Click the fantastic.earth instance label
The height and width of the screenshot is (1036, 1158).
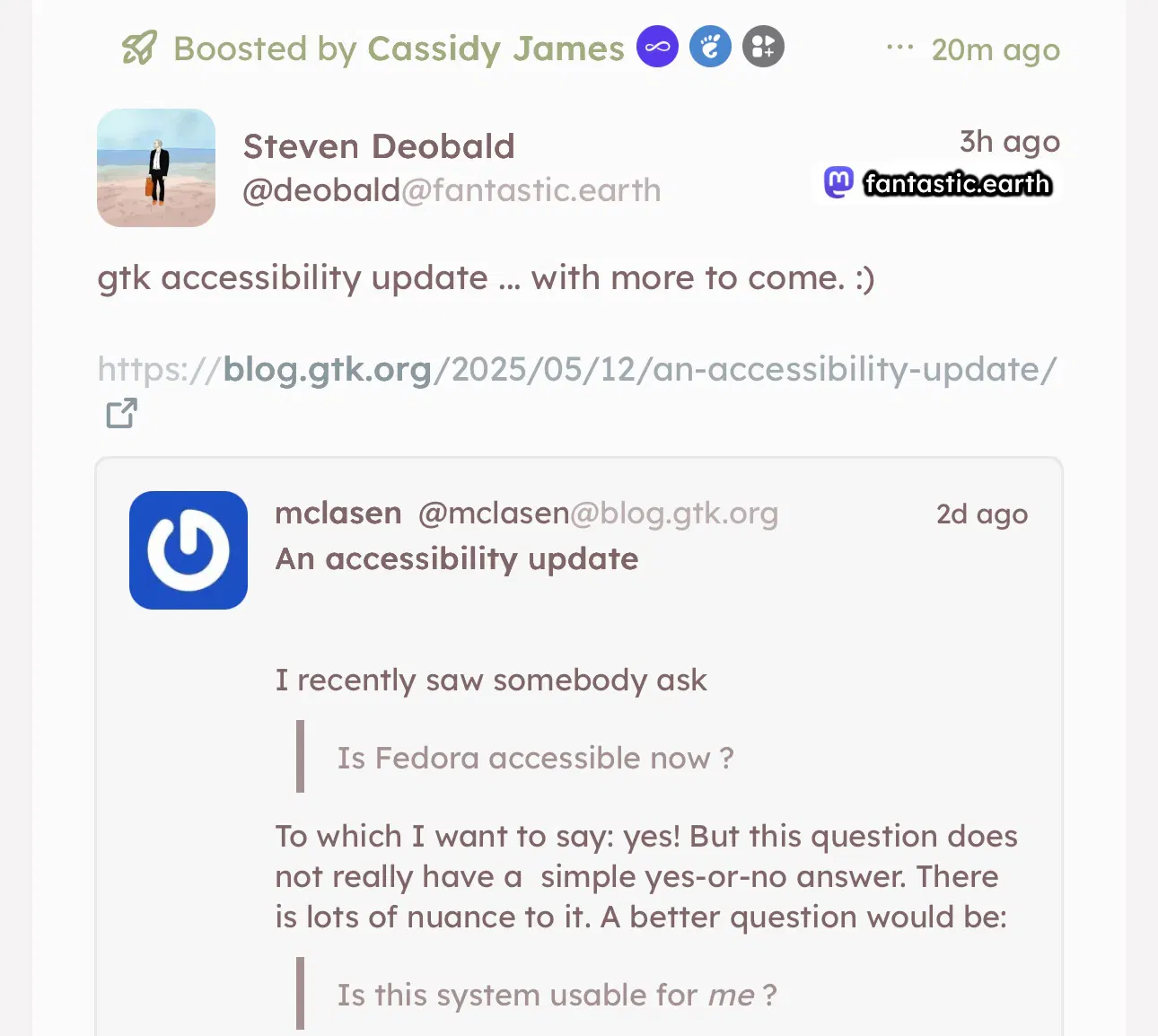(x=957, y=184)
